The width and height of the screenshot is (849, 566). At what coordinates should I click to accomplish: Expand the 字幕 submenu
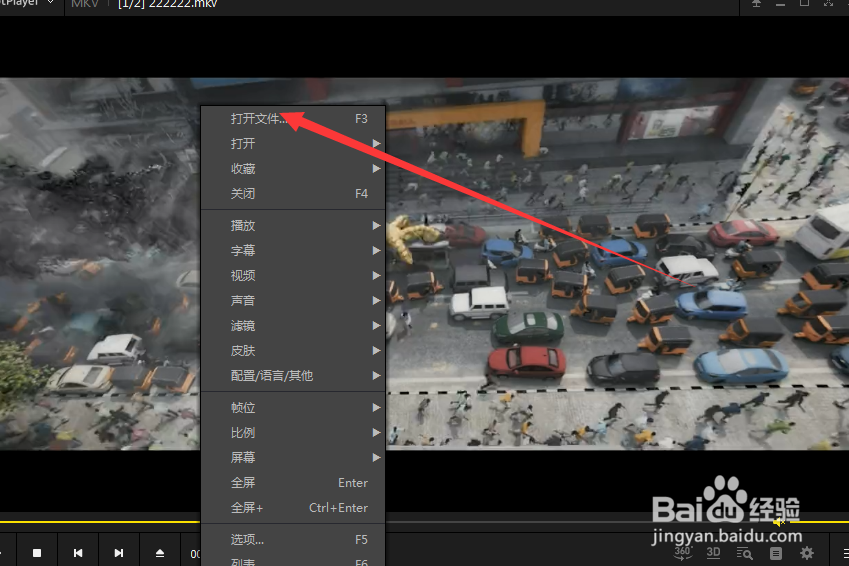pyautogui.click(x=292, y=250)
